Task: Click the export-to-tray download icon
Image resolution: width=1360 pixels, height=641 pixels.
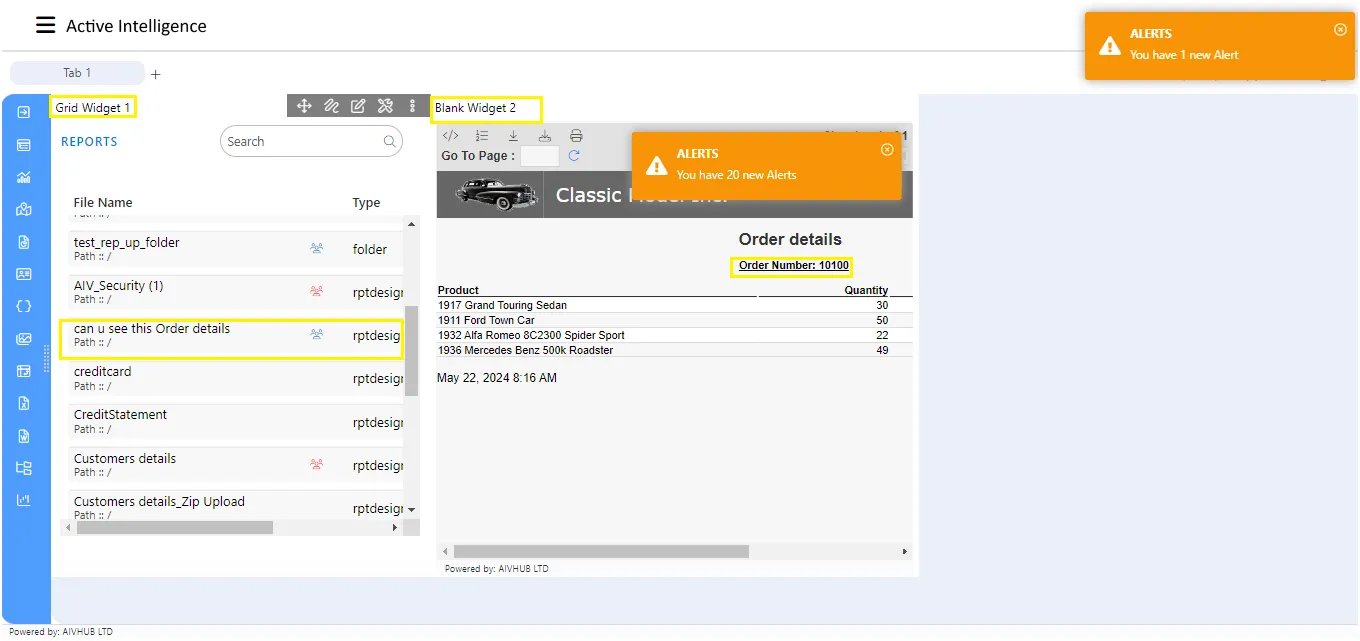Action: pos(544,136)
